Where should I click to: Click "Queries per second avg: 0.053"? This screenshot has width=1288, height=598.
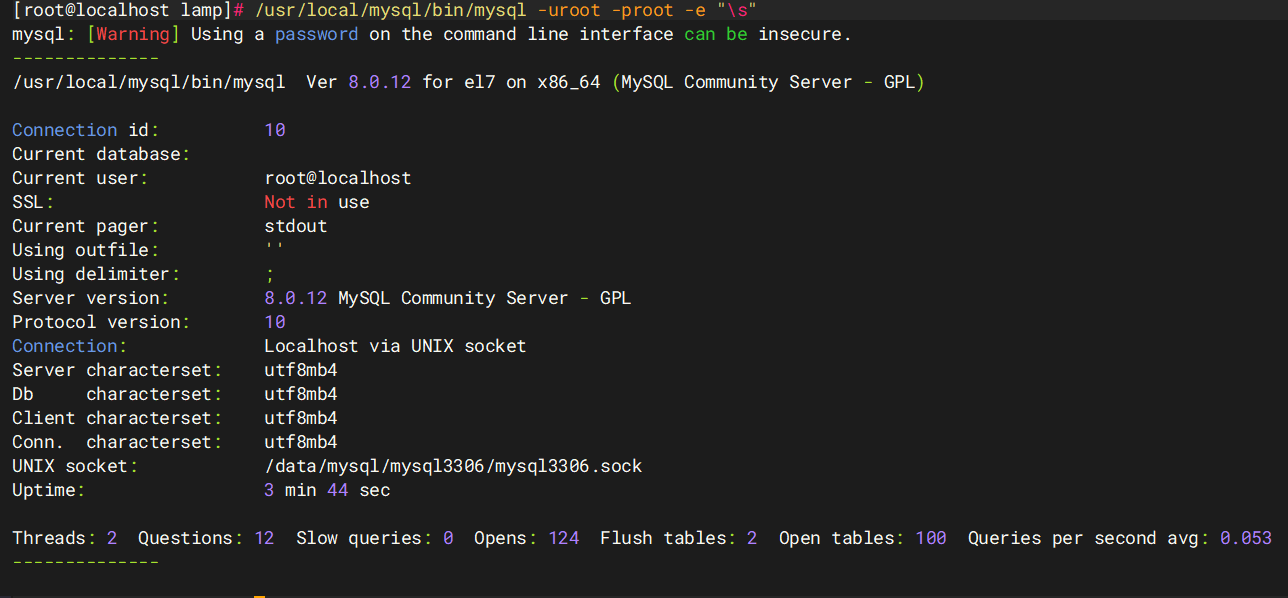coord(1120,538)
